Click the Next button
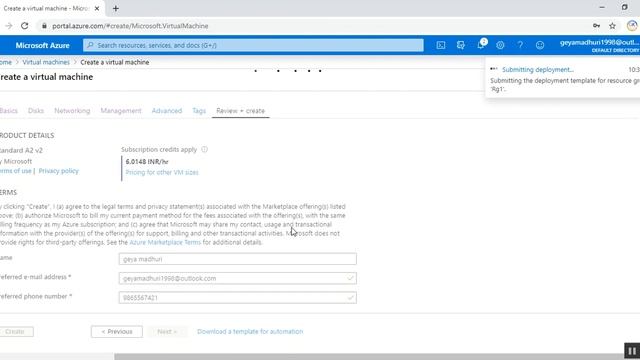The image size is (640, 360). click(167, 331)
